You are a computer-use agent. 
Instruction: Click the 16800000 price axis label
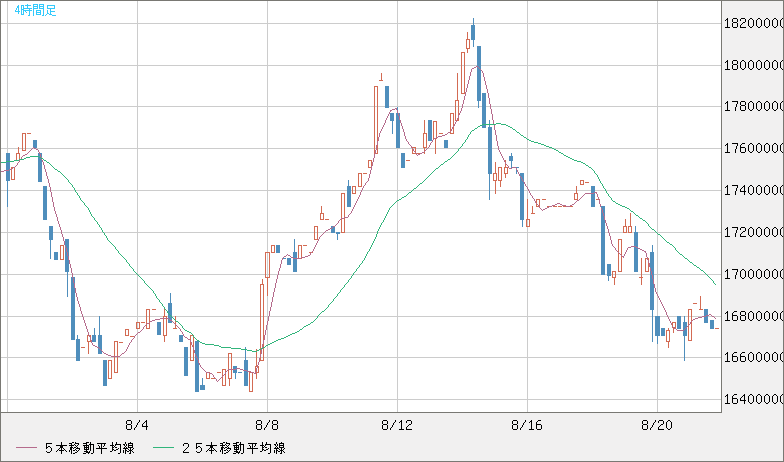pyautogui.click(x=754, y=316)
